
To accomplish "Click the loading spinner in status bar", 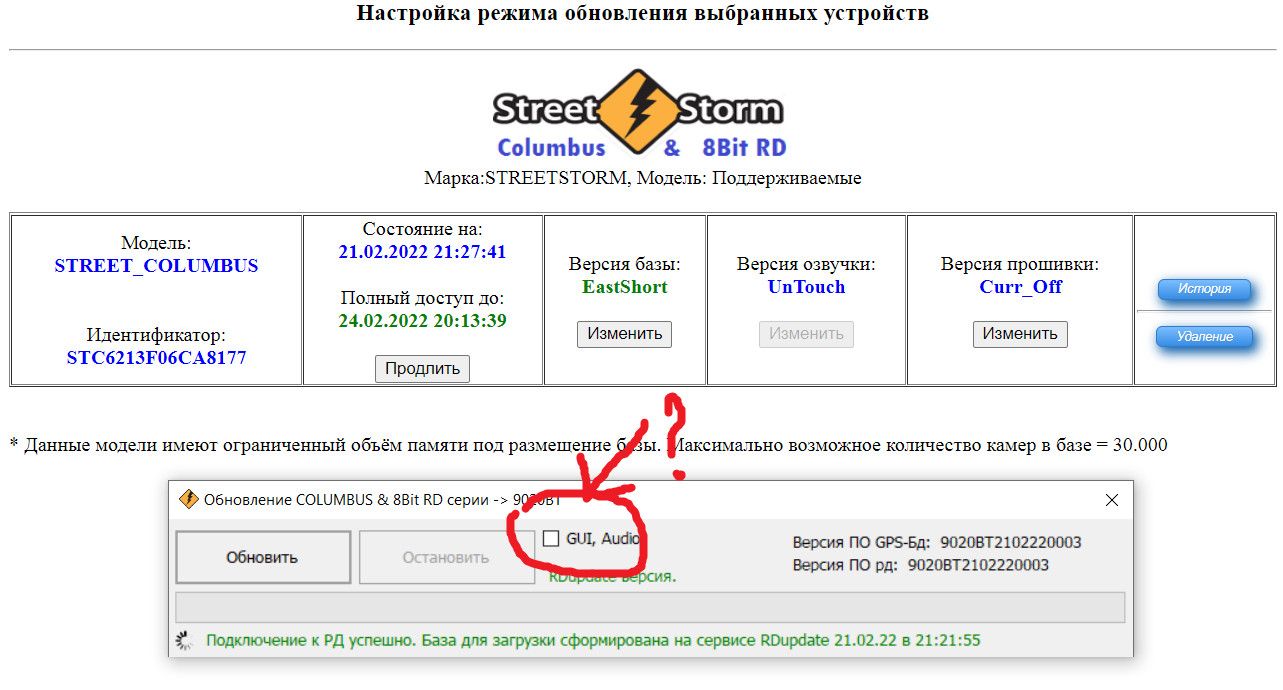I will [184, 641].
